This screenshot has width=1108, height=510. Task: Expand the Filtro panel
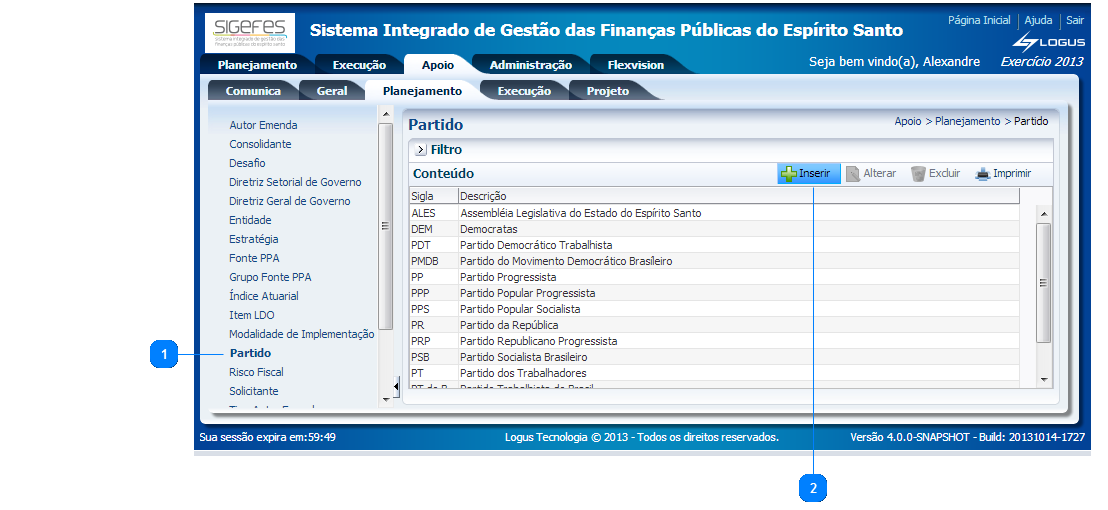421,150
